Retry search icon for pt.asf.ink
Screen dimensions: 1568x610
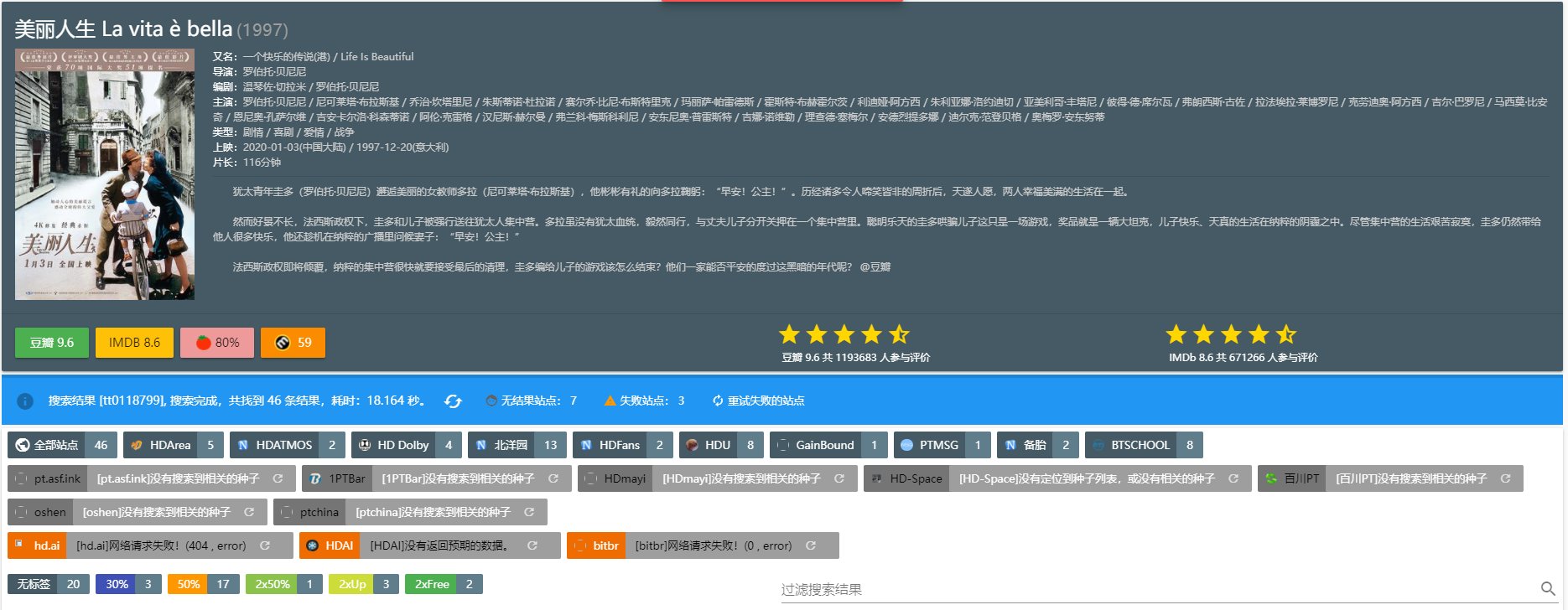(x=278, y=478)
